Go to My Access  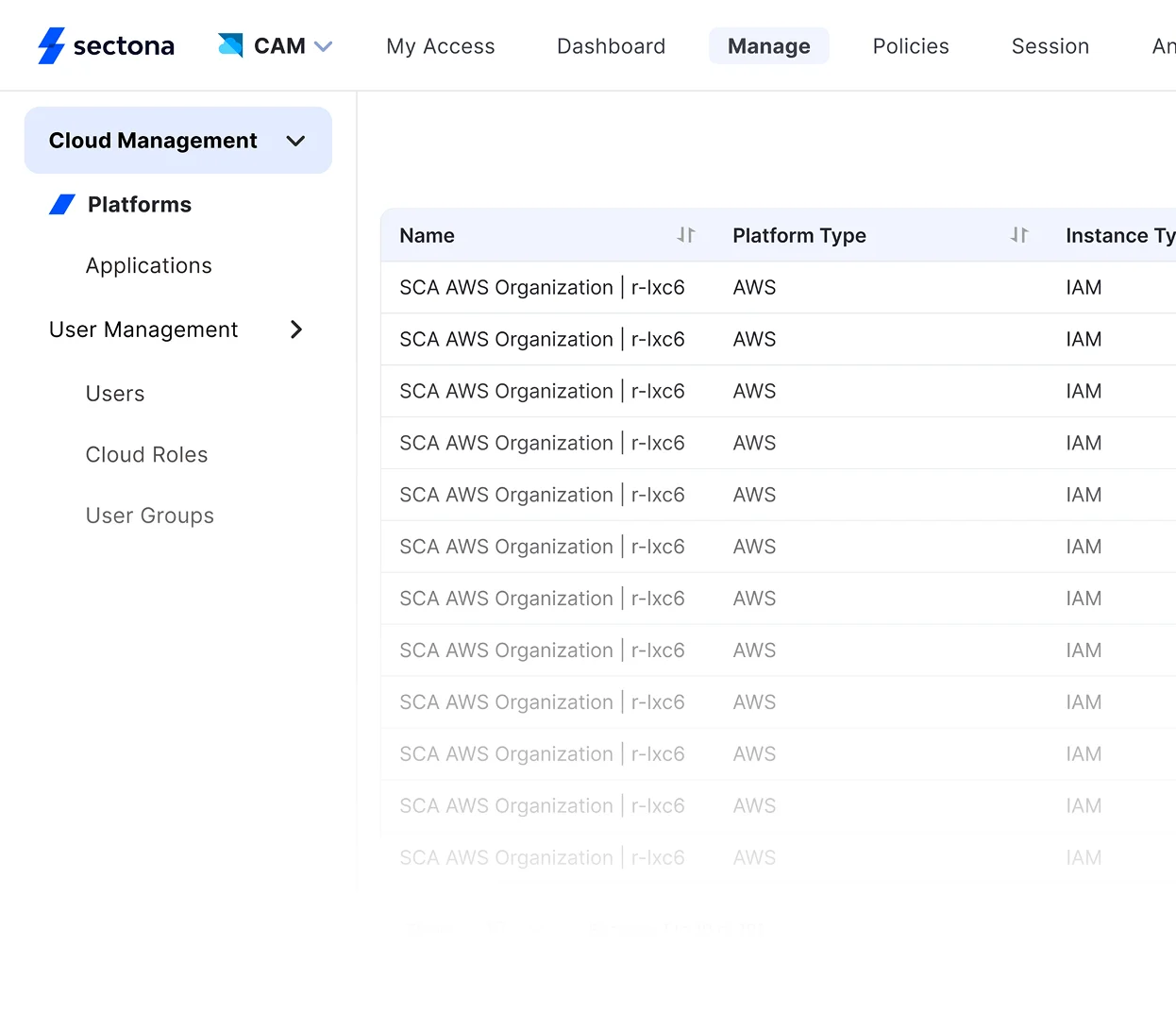pos(440,45)
